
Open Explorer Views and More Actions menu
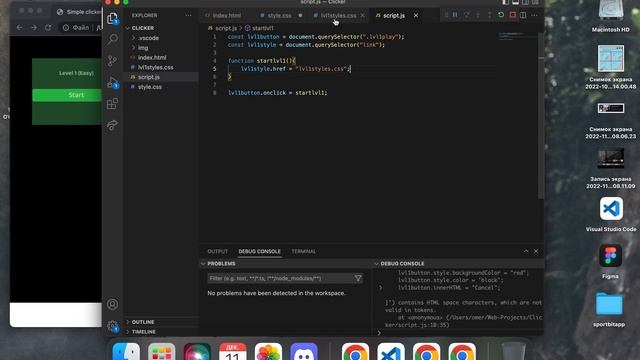(x=188, y=16)
